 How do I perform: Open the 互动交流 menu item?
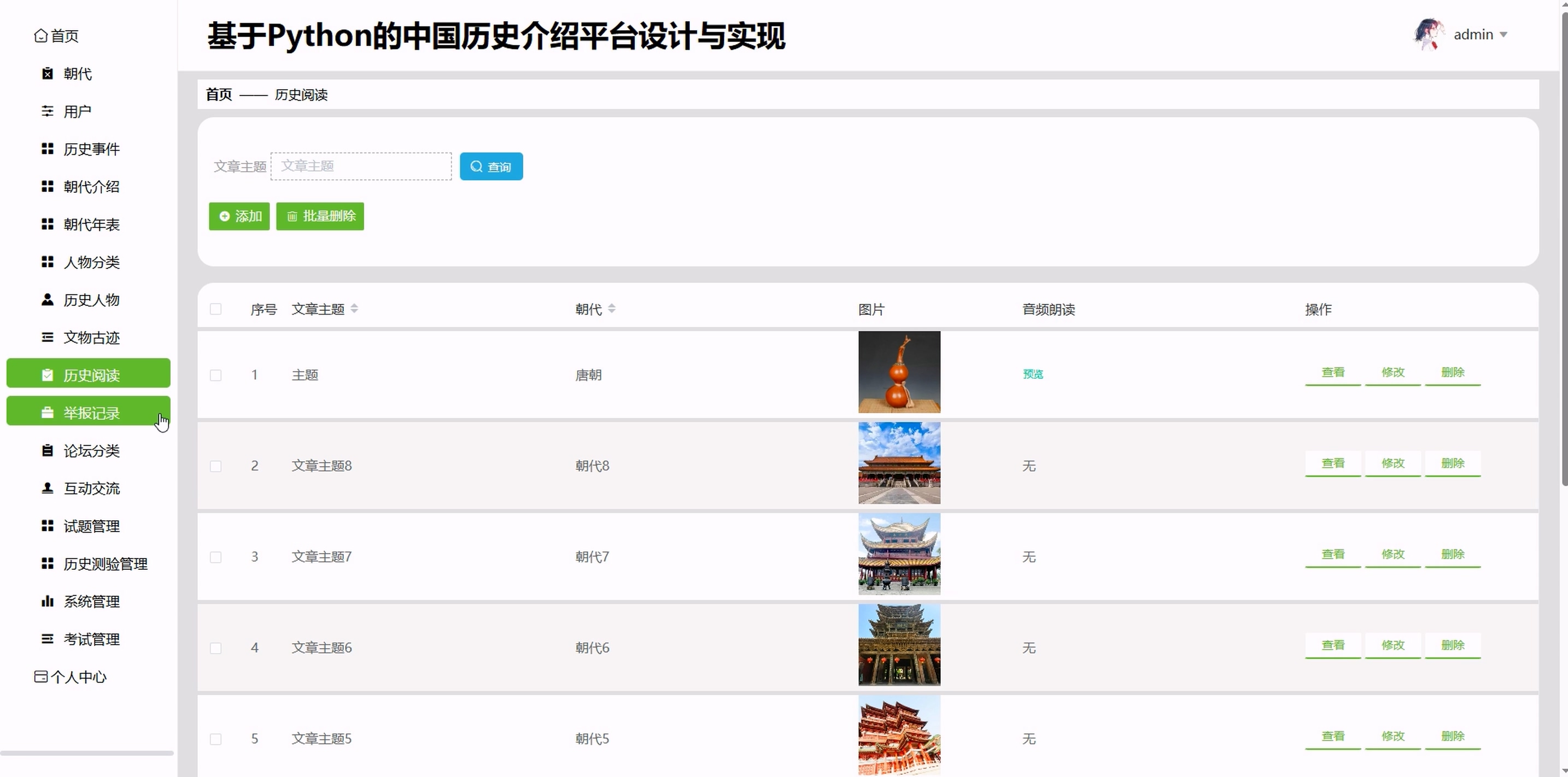point(91,488)
